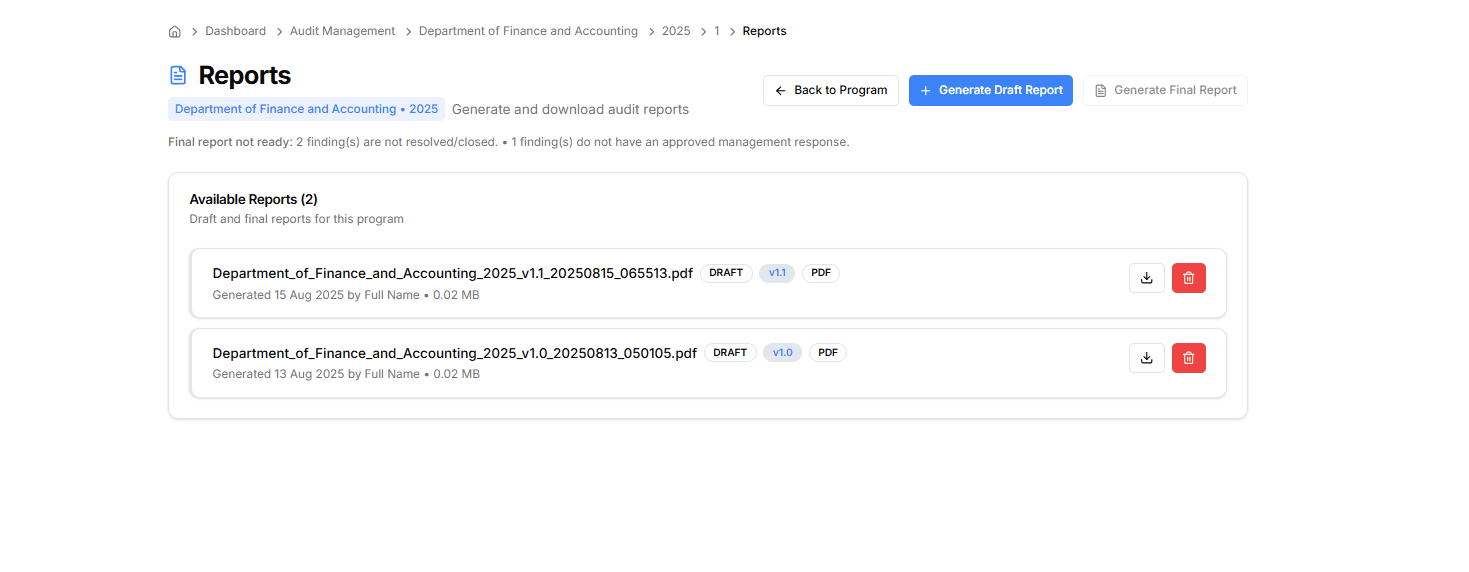Click the v1.0 version badge
The image size is (1469, 572).
pos(782,353)
